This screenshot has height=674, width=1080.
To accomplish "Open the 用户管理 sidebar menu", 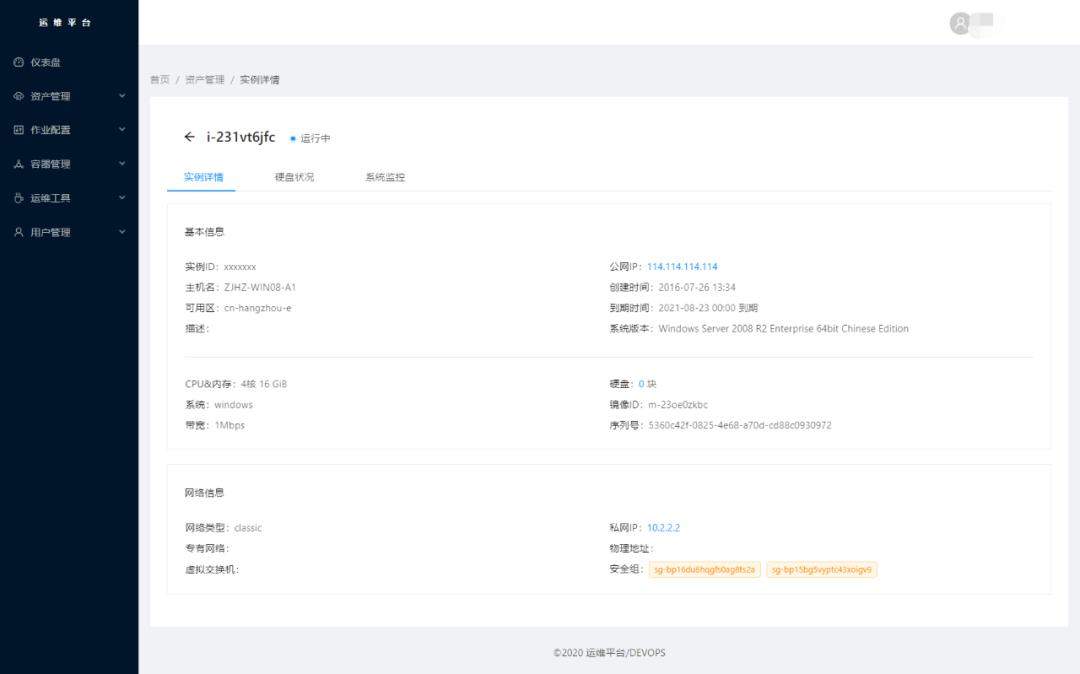I will (x=69, y=232).
